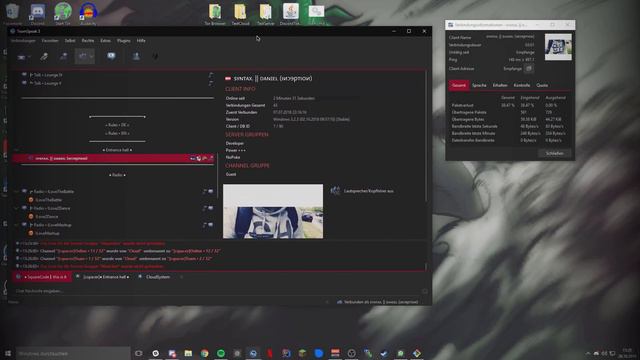Select the Radio spacer channel
Image resolution: width=640 pixels, height=360 pixels.
[x=117, y=175]
